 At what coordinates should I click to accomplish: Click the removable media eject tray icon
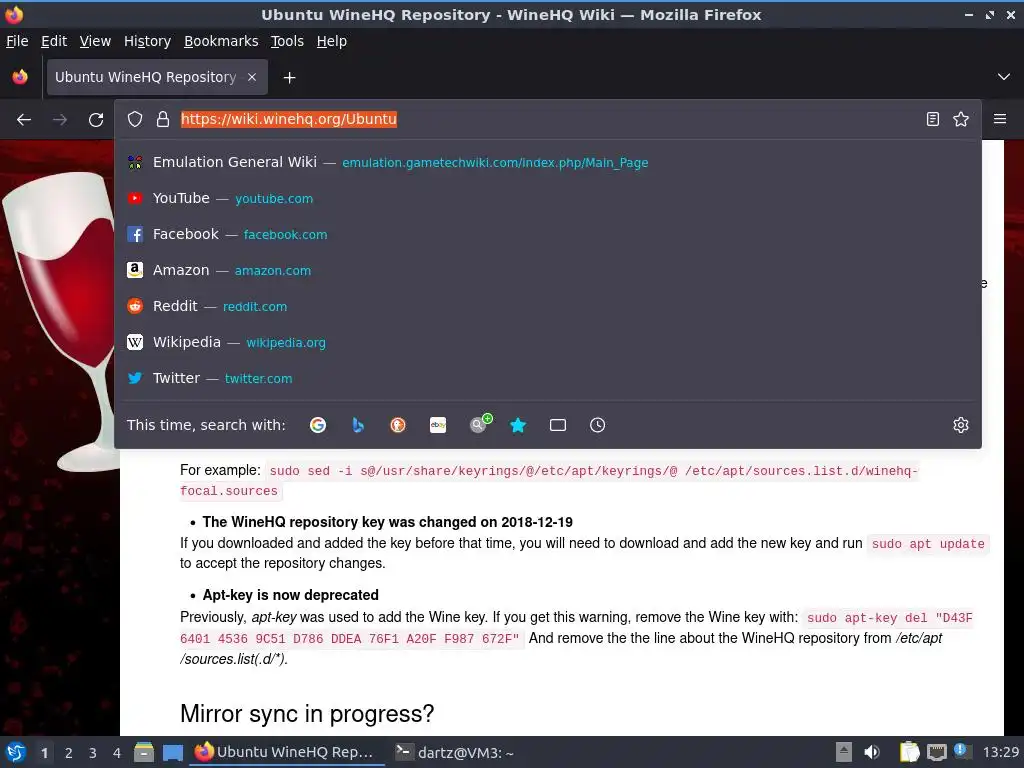click(x=844, y=752)
